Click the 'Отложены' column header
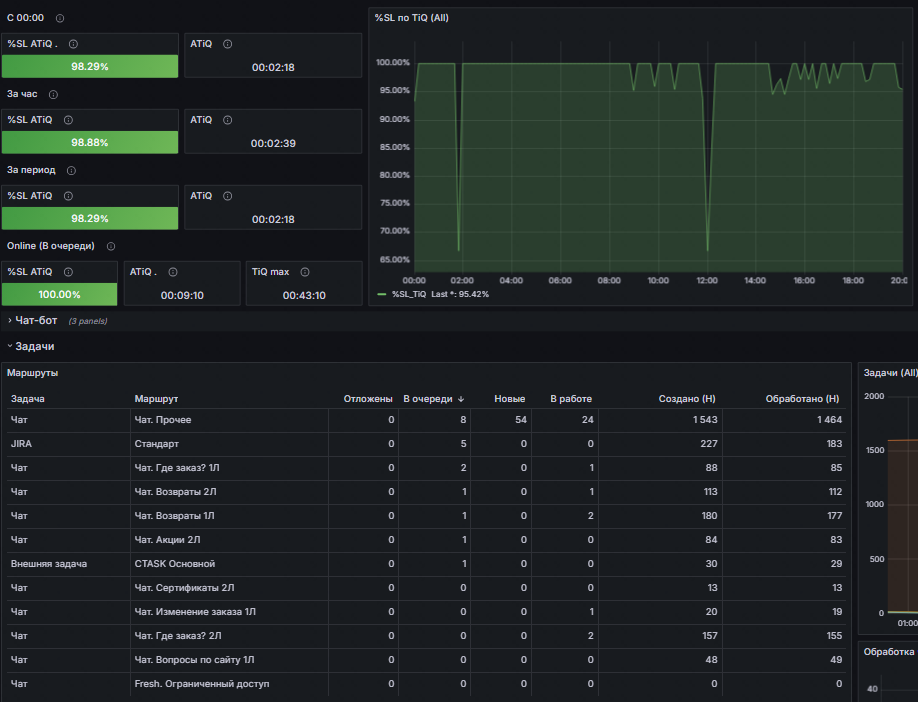Screen dimensions: 918x702 click(x=368, y=399)
